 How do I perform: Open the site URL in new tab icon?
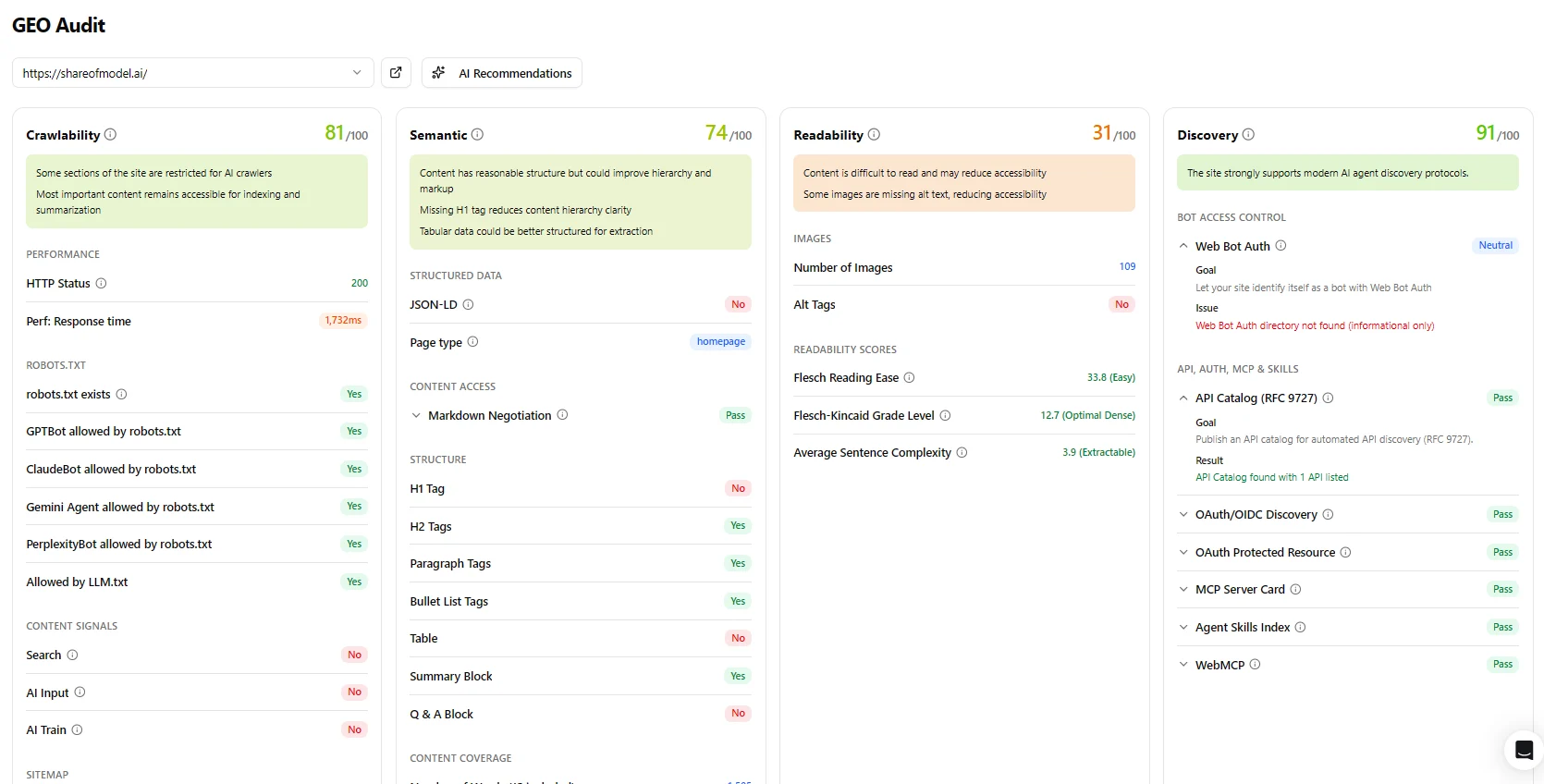396,73
